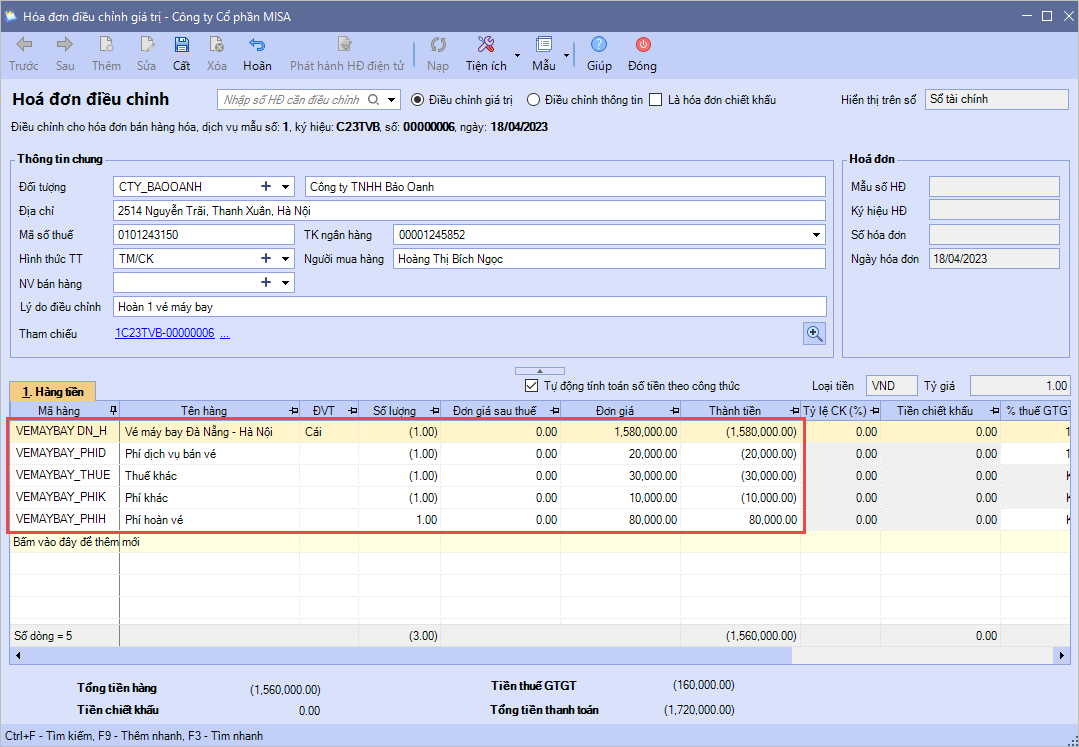
Task: Open the Hình thức TT dropdown arrow
Action: [x=286, y=259]
